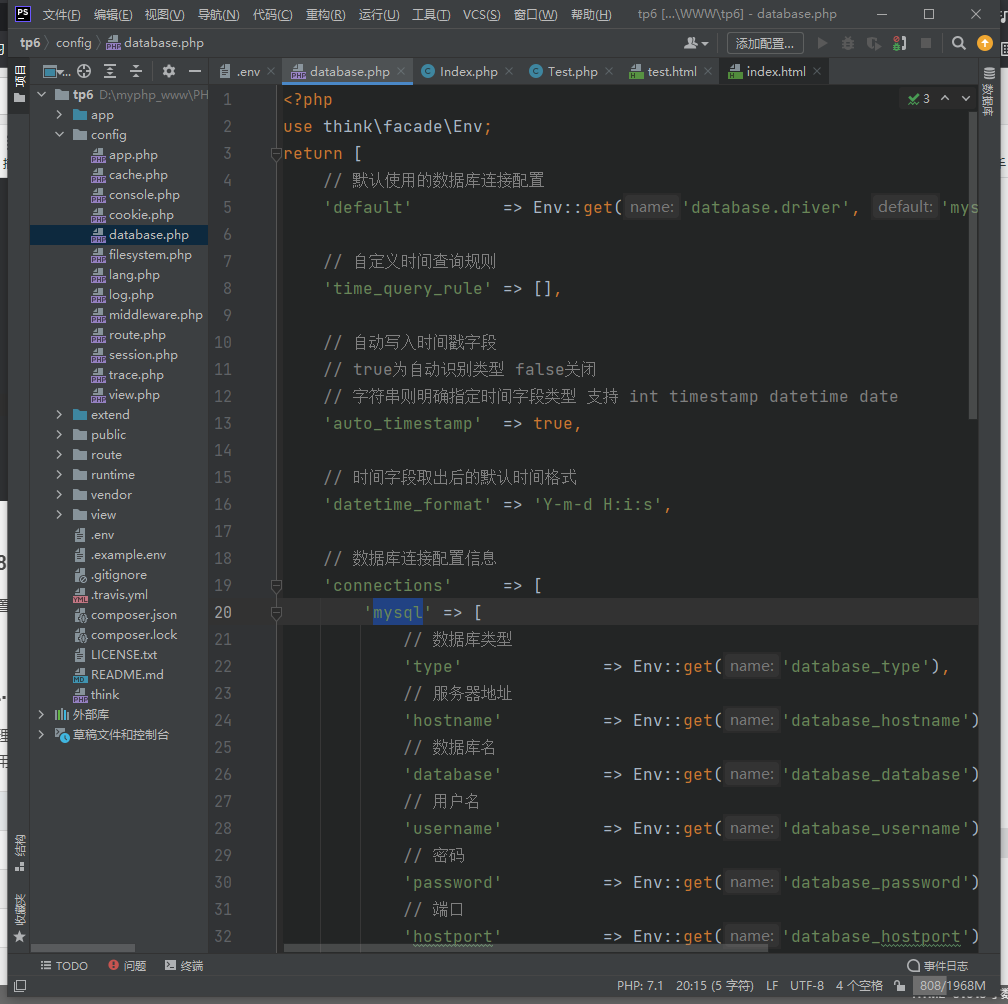The height and width of the screenshot is (1004, 1008).
Task: Open the database tool window icon
Action: [x=989, y=90]
